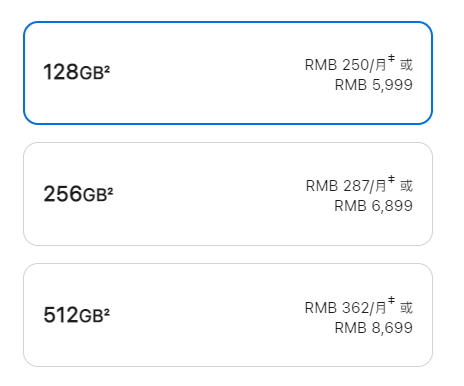Click the 128GB capacity label

click(74, 72)
